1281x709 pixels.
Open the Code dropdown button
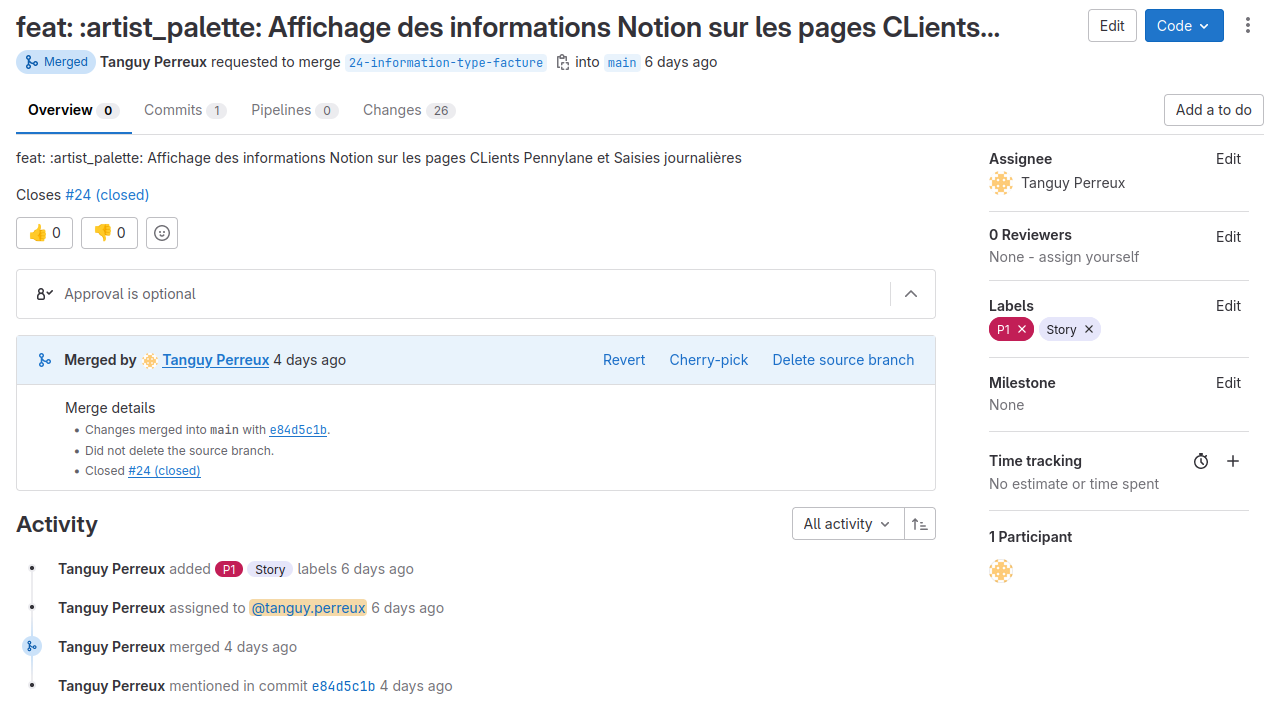(1183, 26)
